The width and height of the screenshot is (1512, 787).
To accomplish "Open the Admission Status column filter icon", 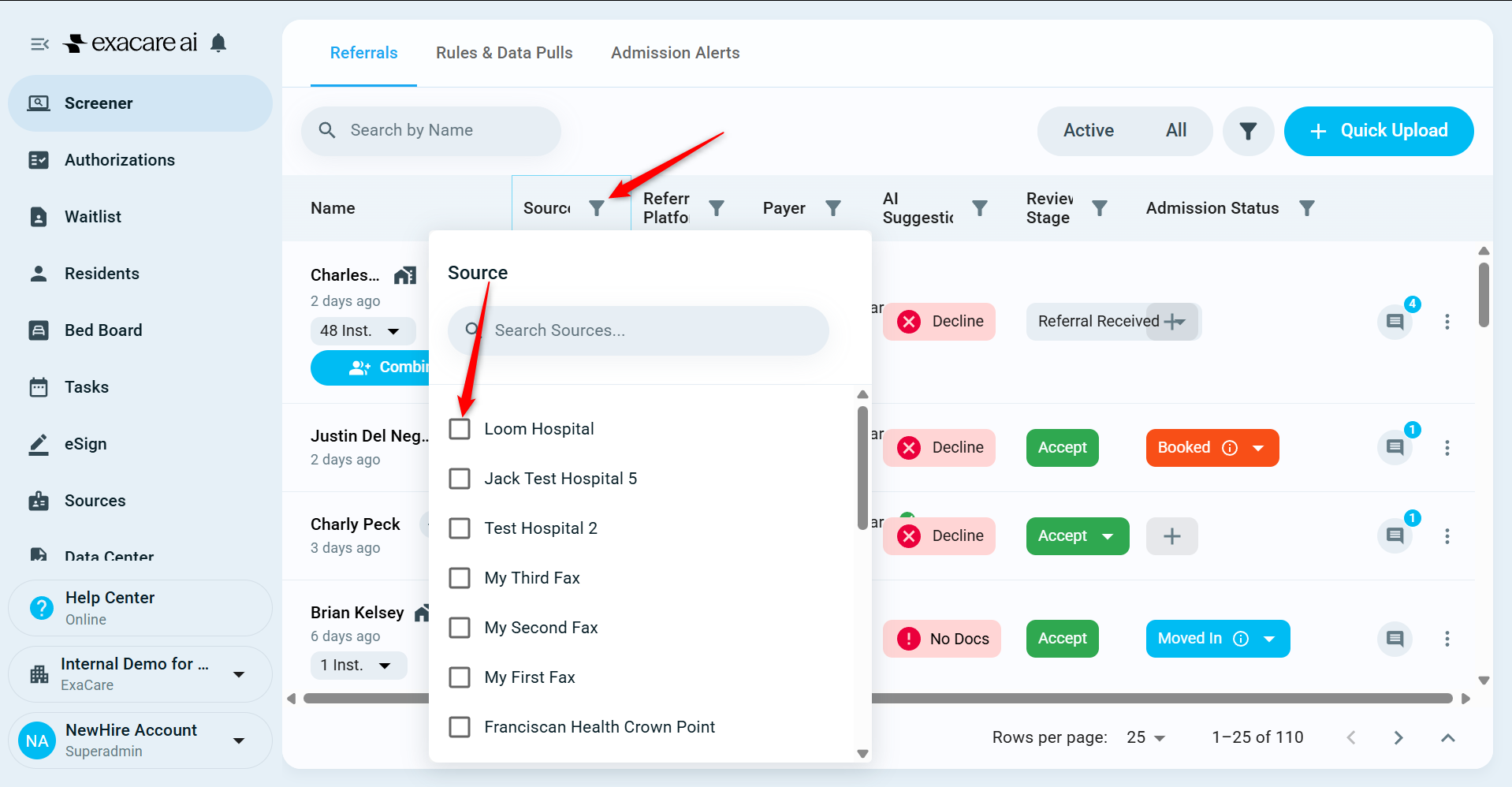I will [1307, 208].
